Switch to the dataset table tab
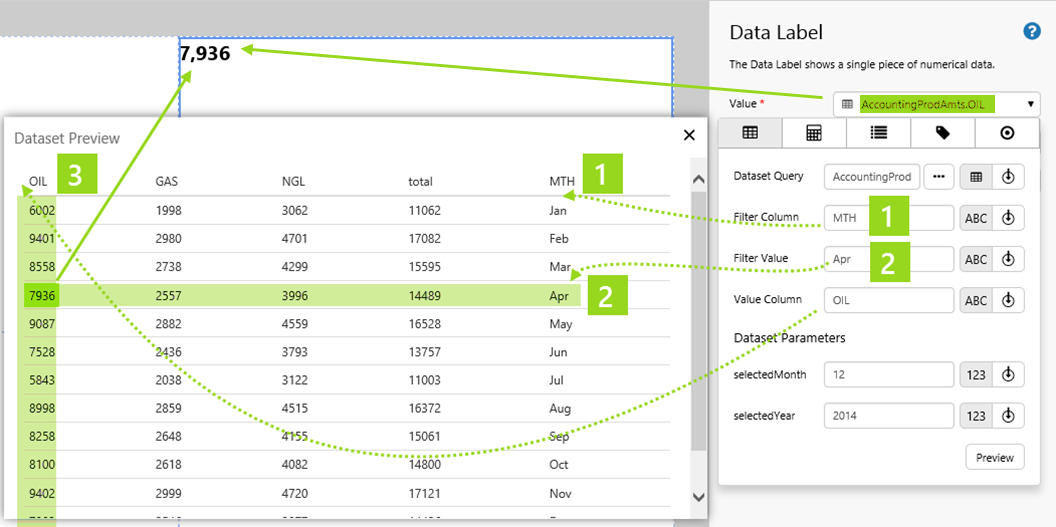This screenshot has height=527, width=1056. click(750, 133)
